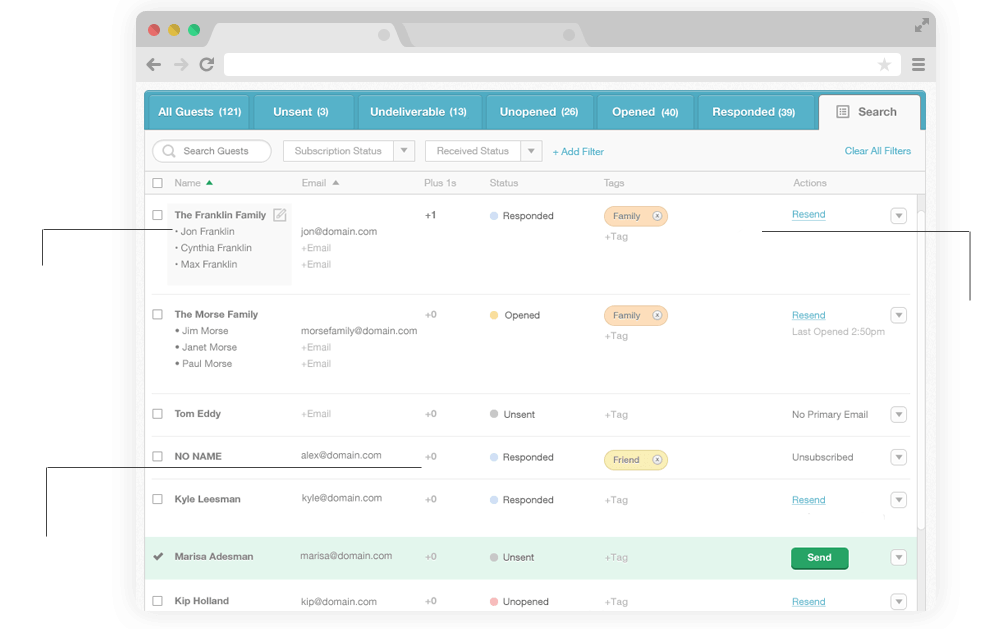991x629 pixels.
Task: Expand actions menu for Marisa Adesman
Action: pos(899,558)
